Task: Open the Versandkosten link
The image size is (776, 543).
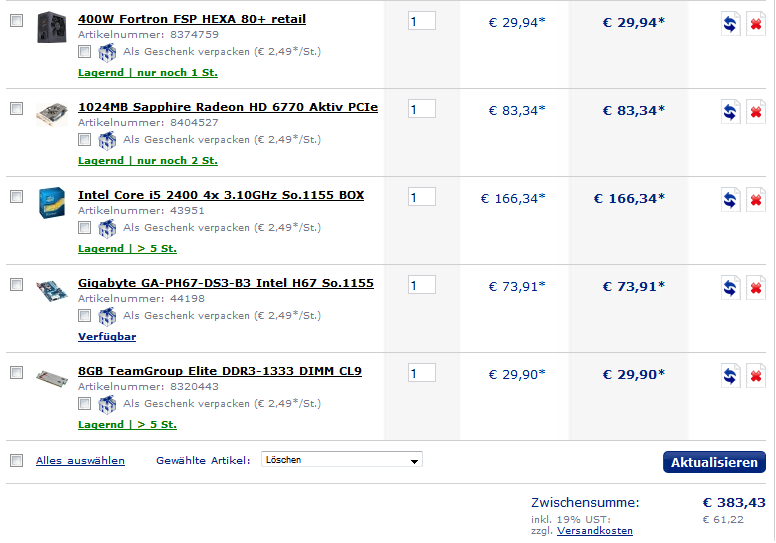Action: point(594,531)
